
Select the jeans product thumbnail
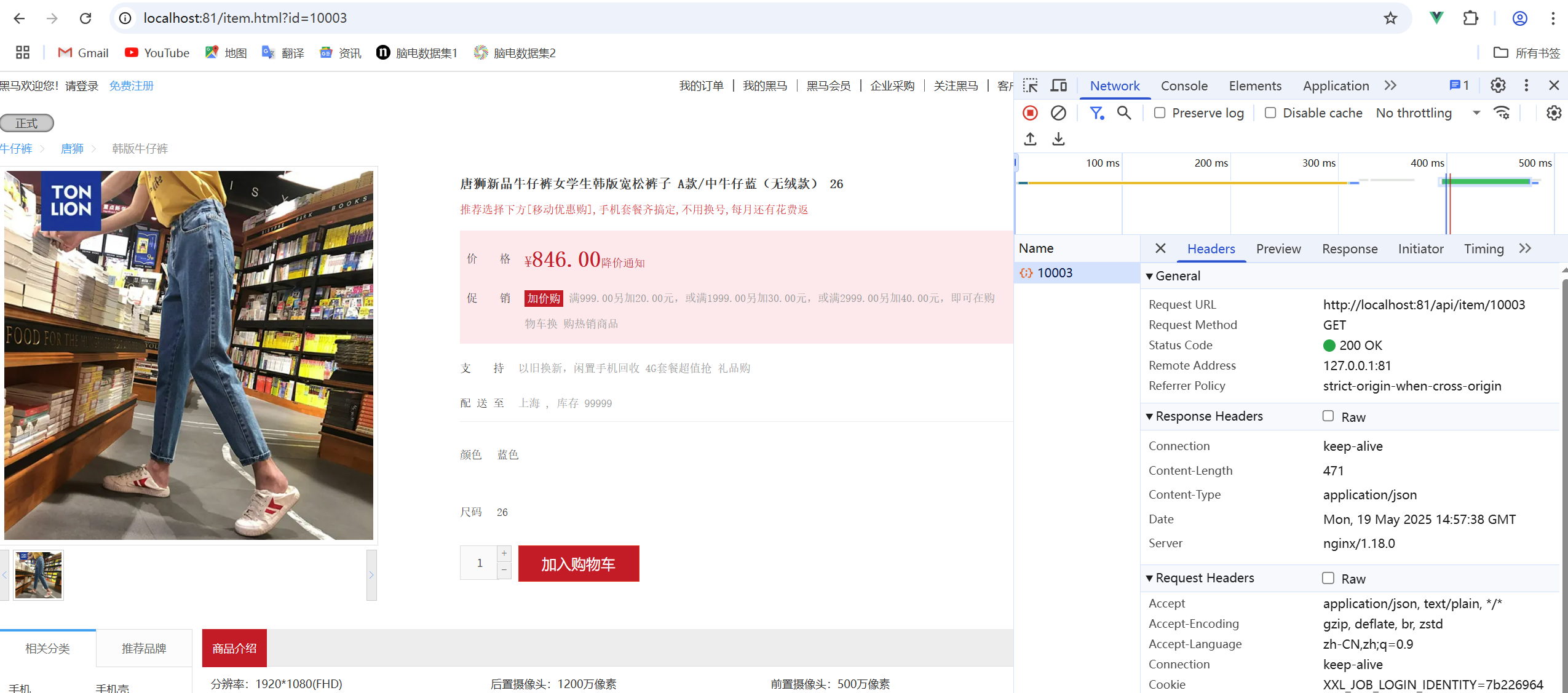pyautogui.click(x=38, y=575)
